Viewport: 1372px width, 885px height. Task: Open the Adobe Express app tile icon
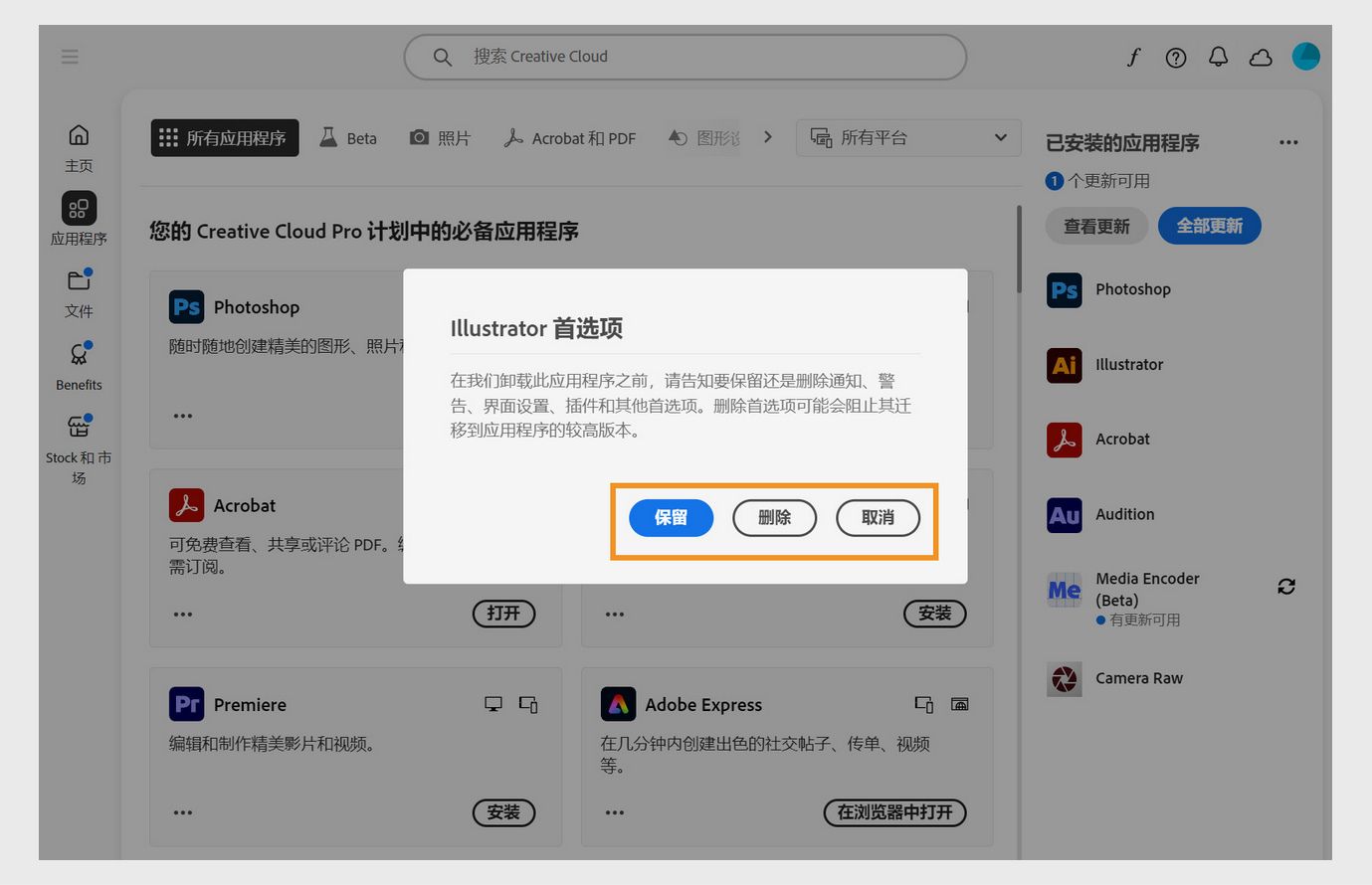point(620,703)
